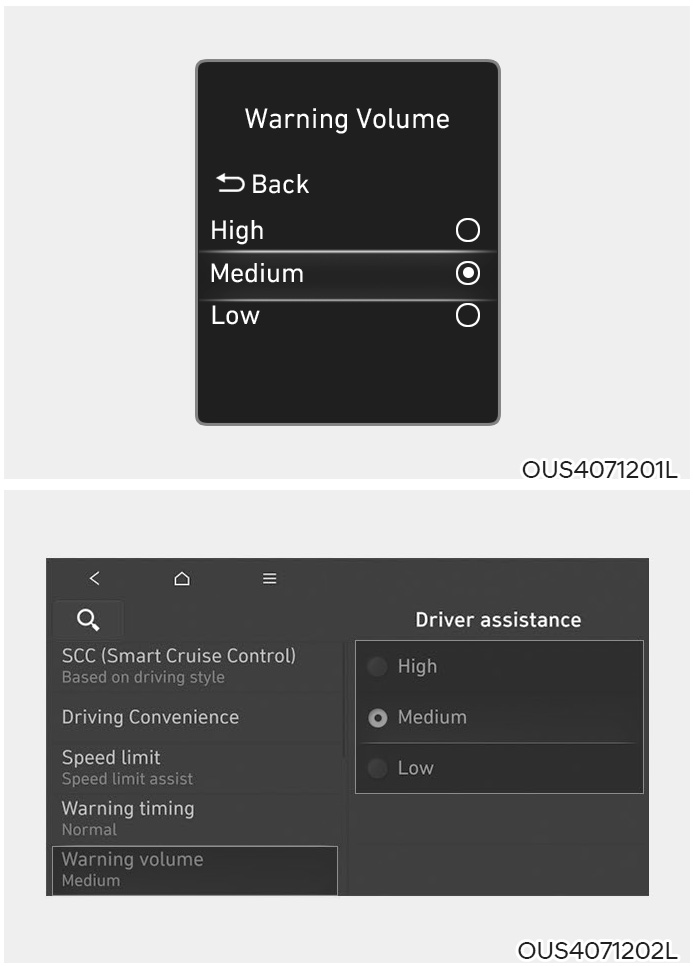Select the Warning volume menu item
The width and height of the screenshot is (693, 966).
pos(195,870)
